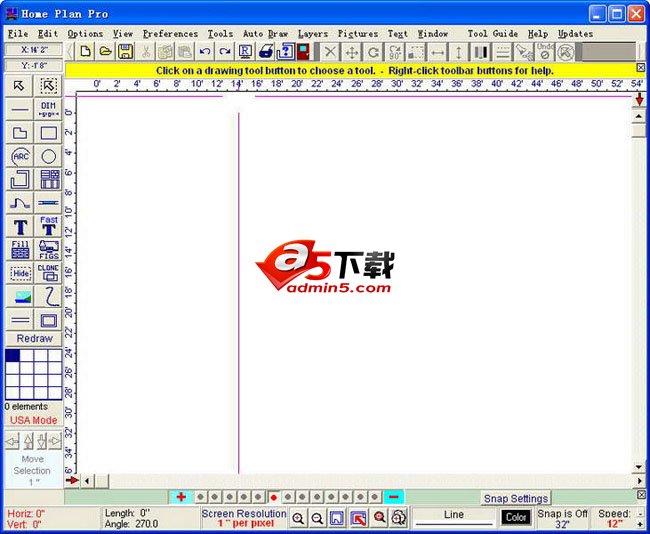Screen dimensions: 650x534
Task: Click the monitor R redraw toolbar icon
Action: [x=245, y=52]
